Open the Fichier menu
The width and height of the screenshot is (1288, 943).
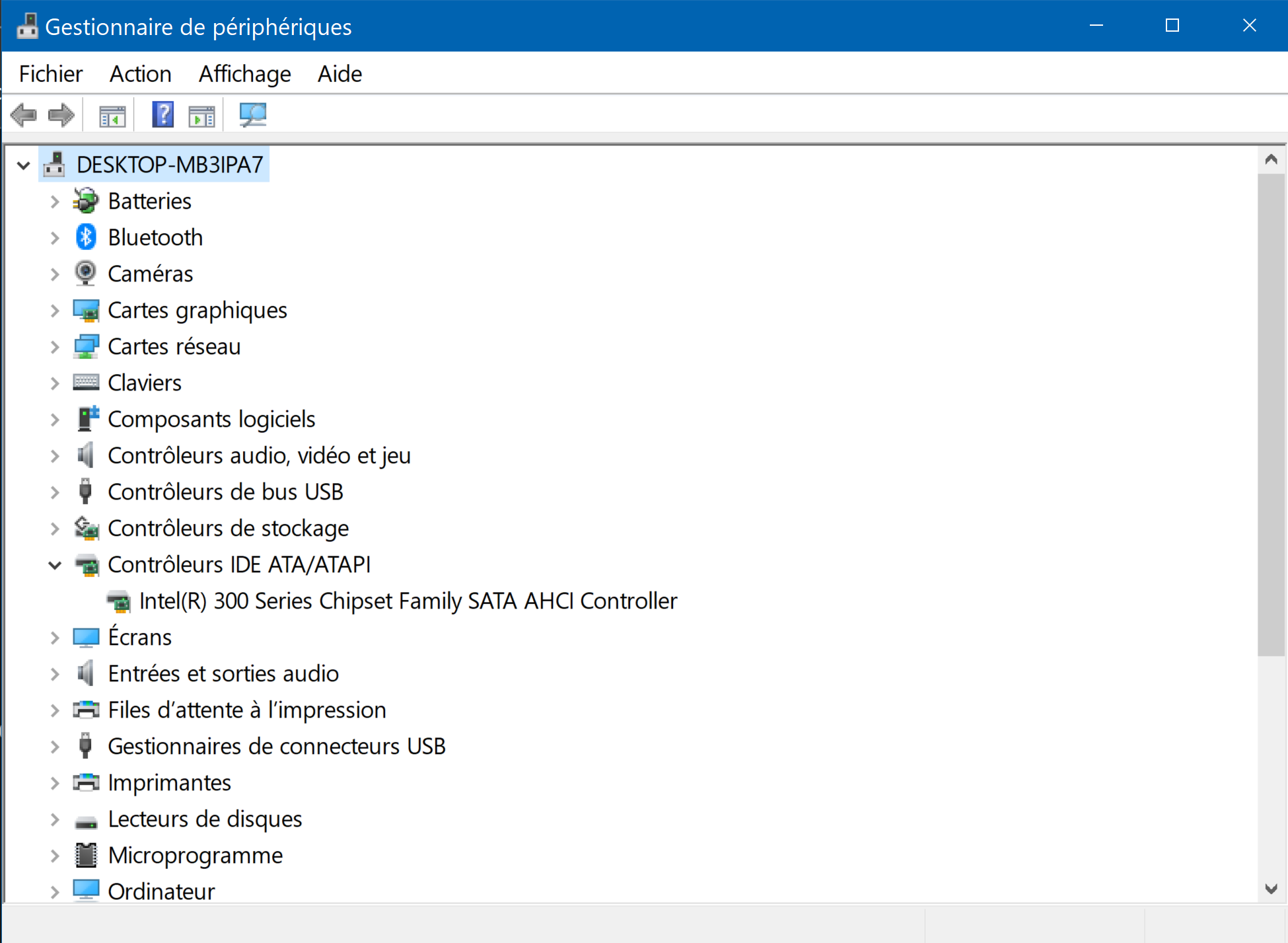pos(51,74)
